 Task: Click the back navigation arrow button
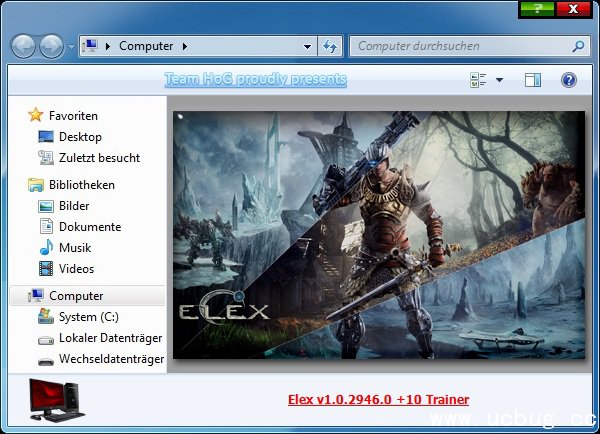coord(24,46)
